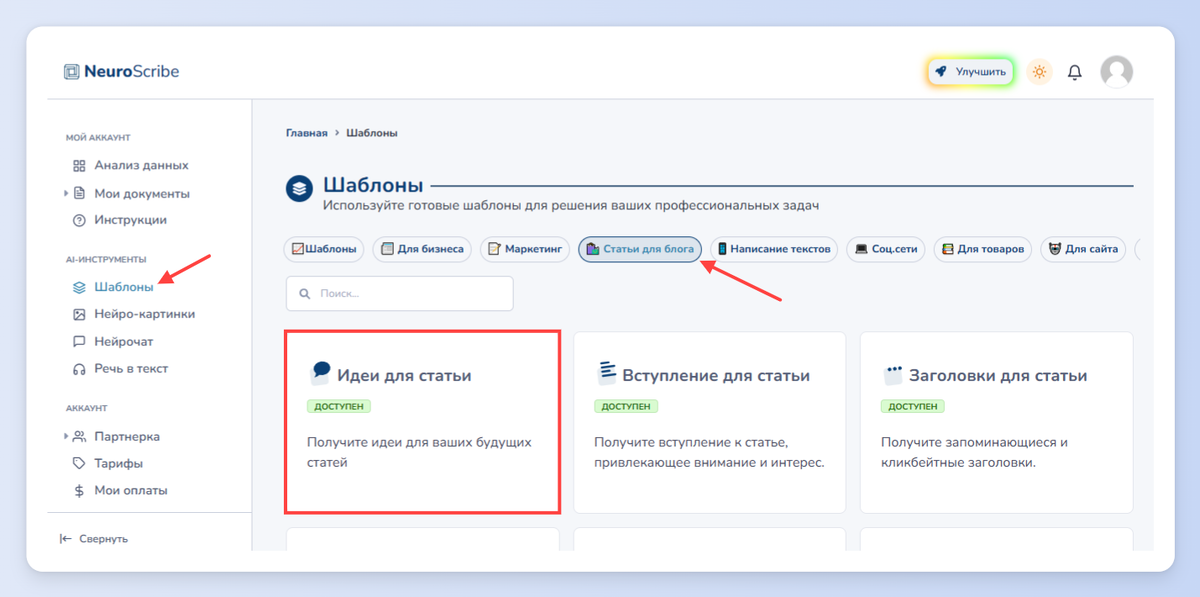Image resolution: width=1200 pixels, height=597 pixels.
Task: Expand the Партнерка tree arrow
Action: (x=66, y=436)
